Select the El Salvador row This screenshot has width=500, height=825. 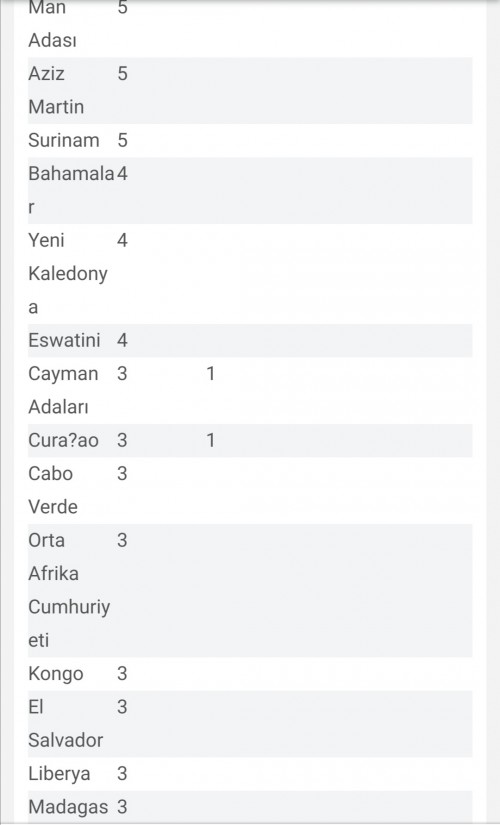[x=250, y=724]
